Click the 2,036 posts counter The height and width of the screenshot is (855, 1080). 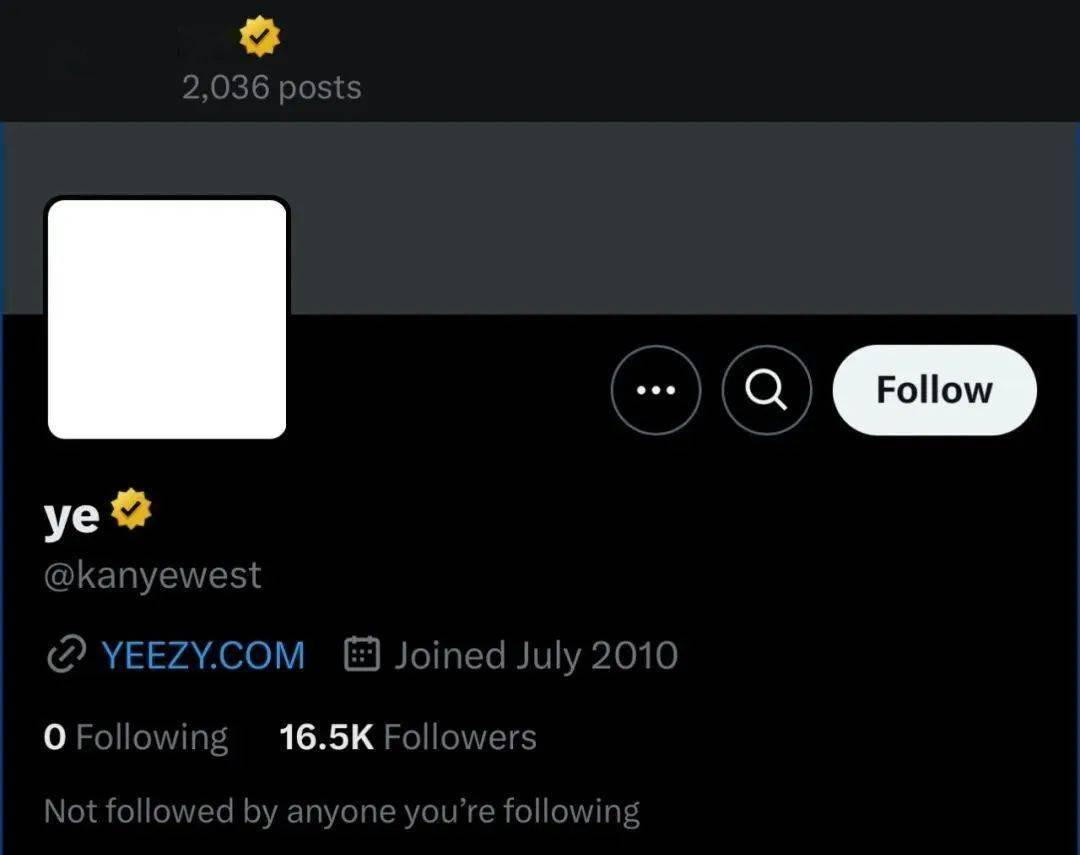[x=271, y=88]
